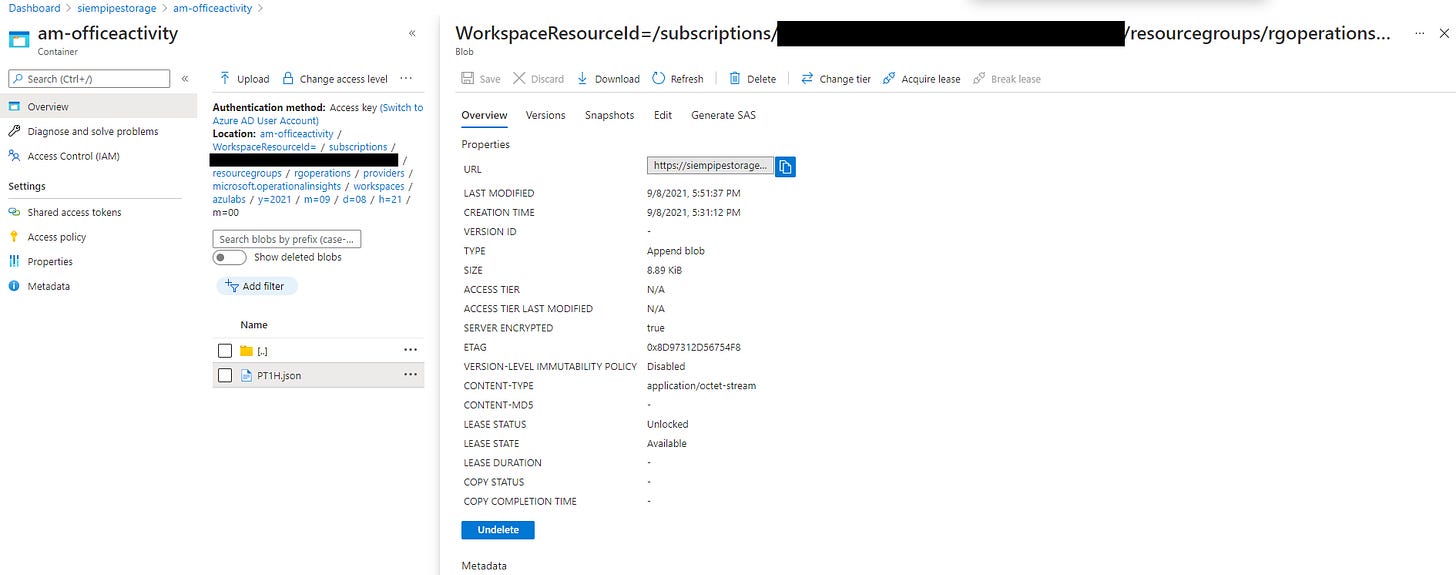1456x575 pixels.
Task: Click the azulabs path link
Action: [229, 199]
